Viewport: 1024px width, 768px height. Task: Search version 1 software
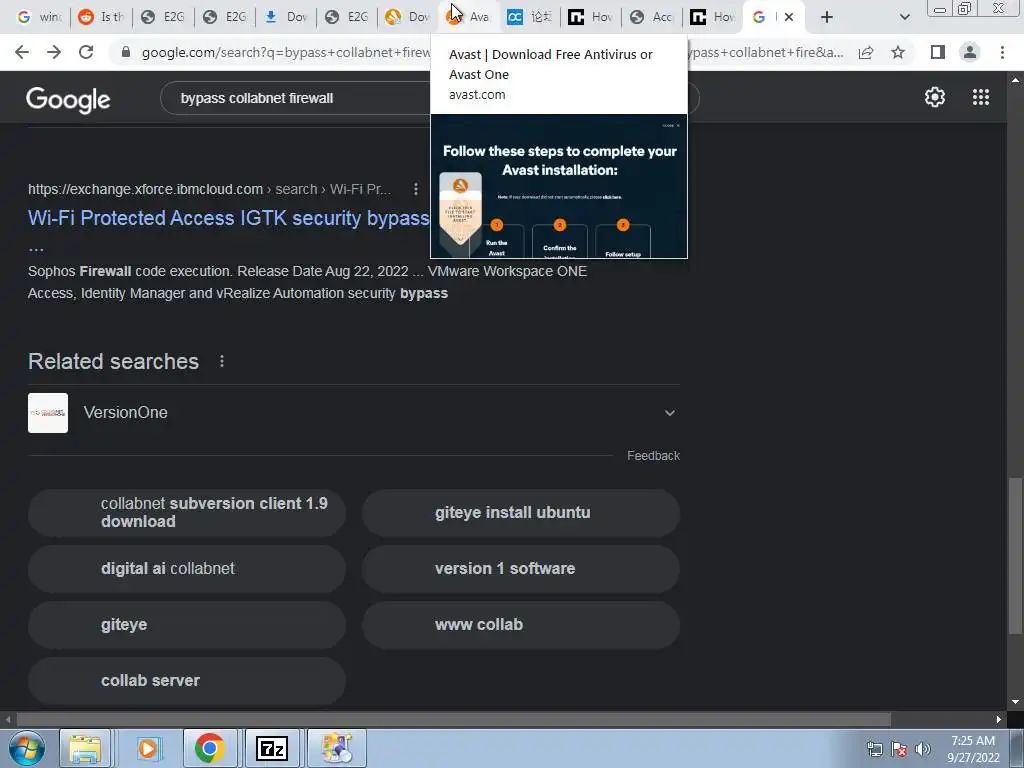[x=520, y=569]
